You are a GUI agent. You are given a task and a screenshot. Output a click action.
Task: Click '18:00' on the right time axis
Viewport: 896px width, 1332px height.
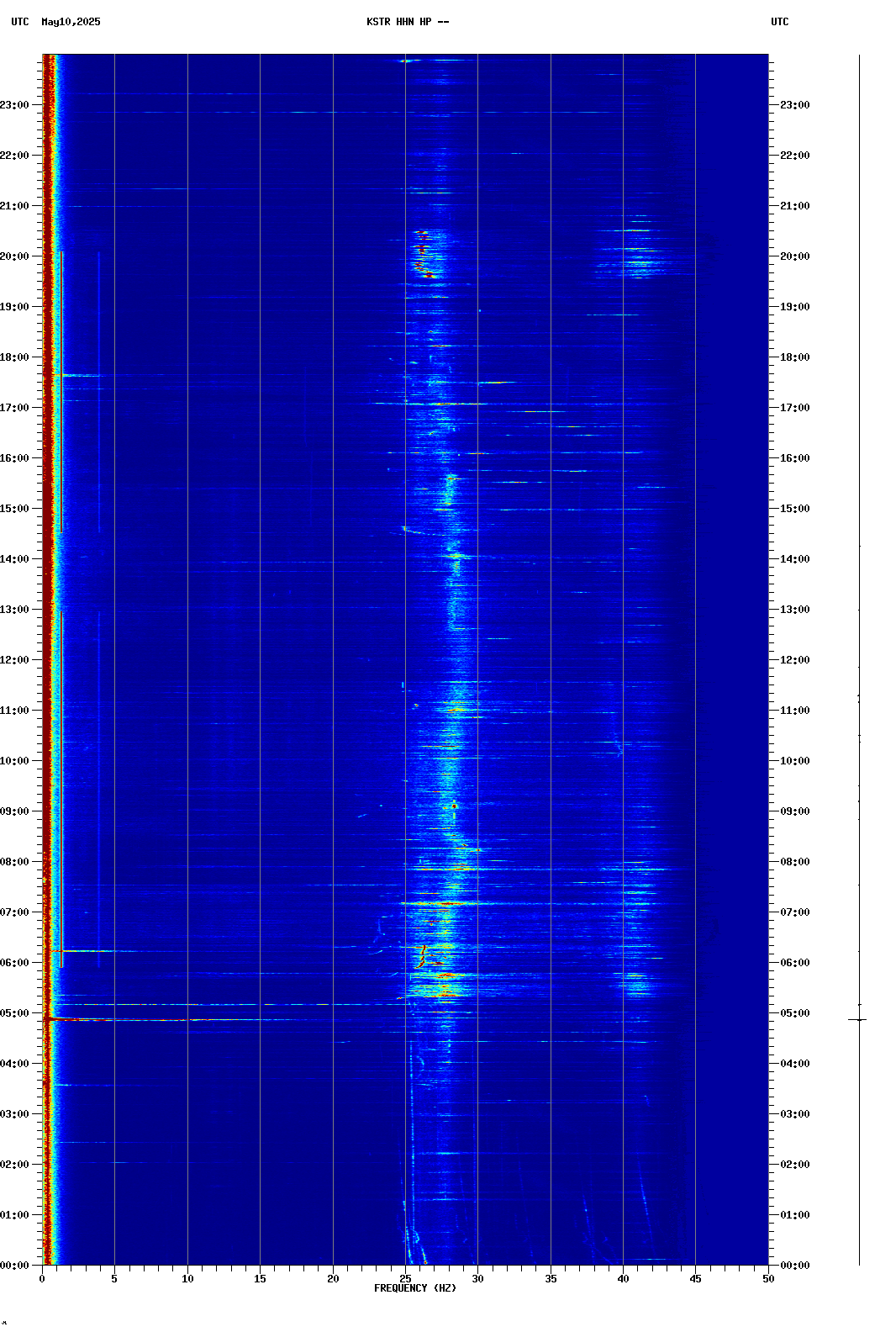(795, 357)
